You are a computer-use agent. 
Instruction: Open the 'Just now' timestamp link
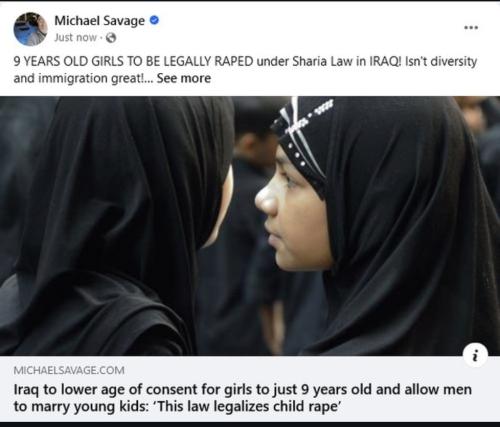pyautogui.click(x=75, y=38)
